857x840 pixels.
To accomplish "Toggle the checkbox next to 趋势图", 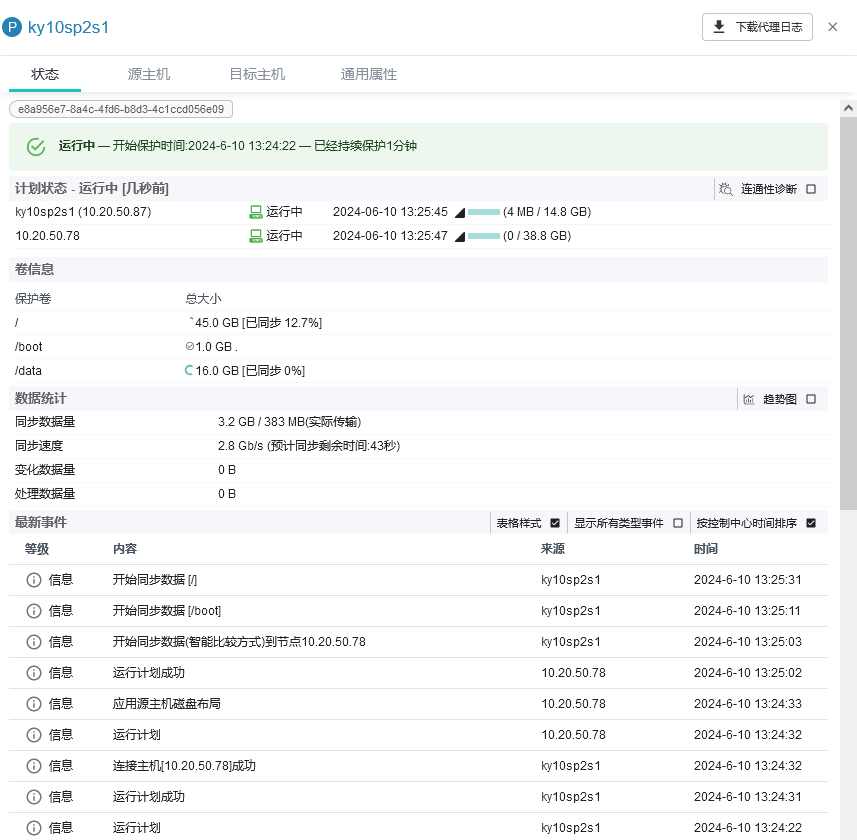I will tap(810, 398).
